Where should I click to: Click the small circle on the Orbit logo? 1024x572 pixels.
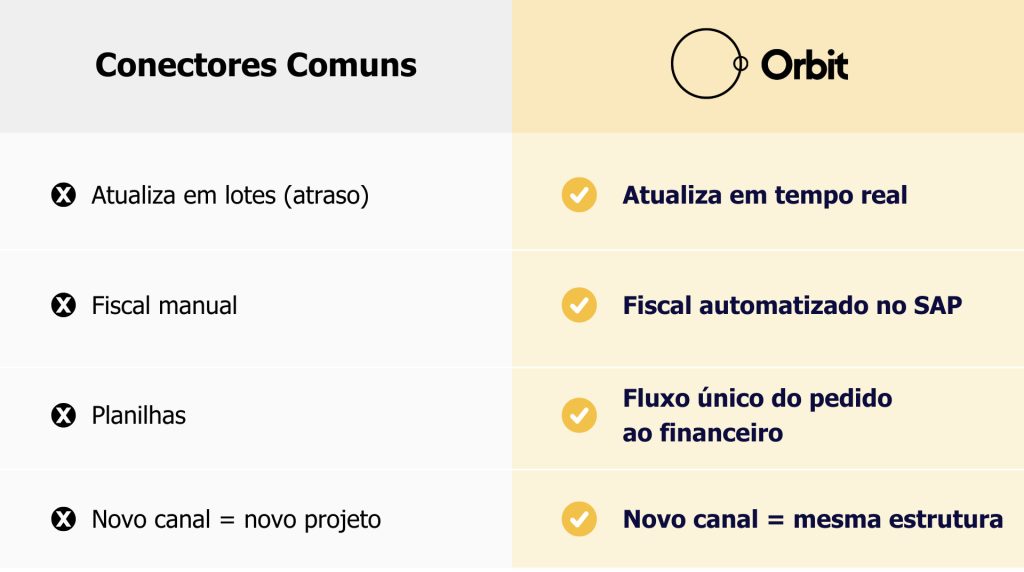coord(741,63)
